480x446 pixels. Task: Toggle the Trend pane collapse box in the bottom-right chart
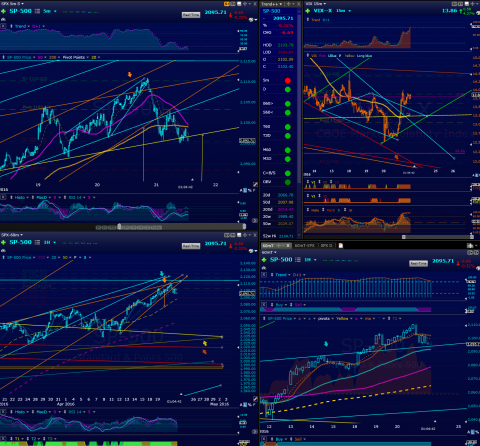pos(264,275)
